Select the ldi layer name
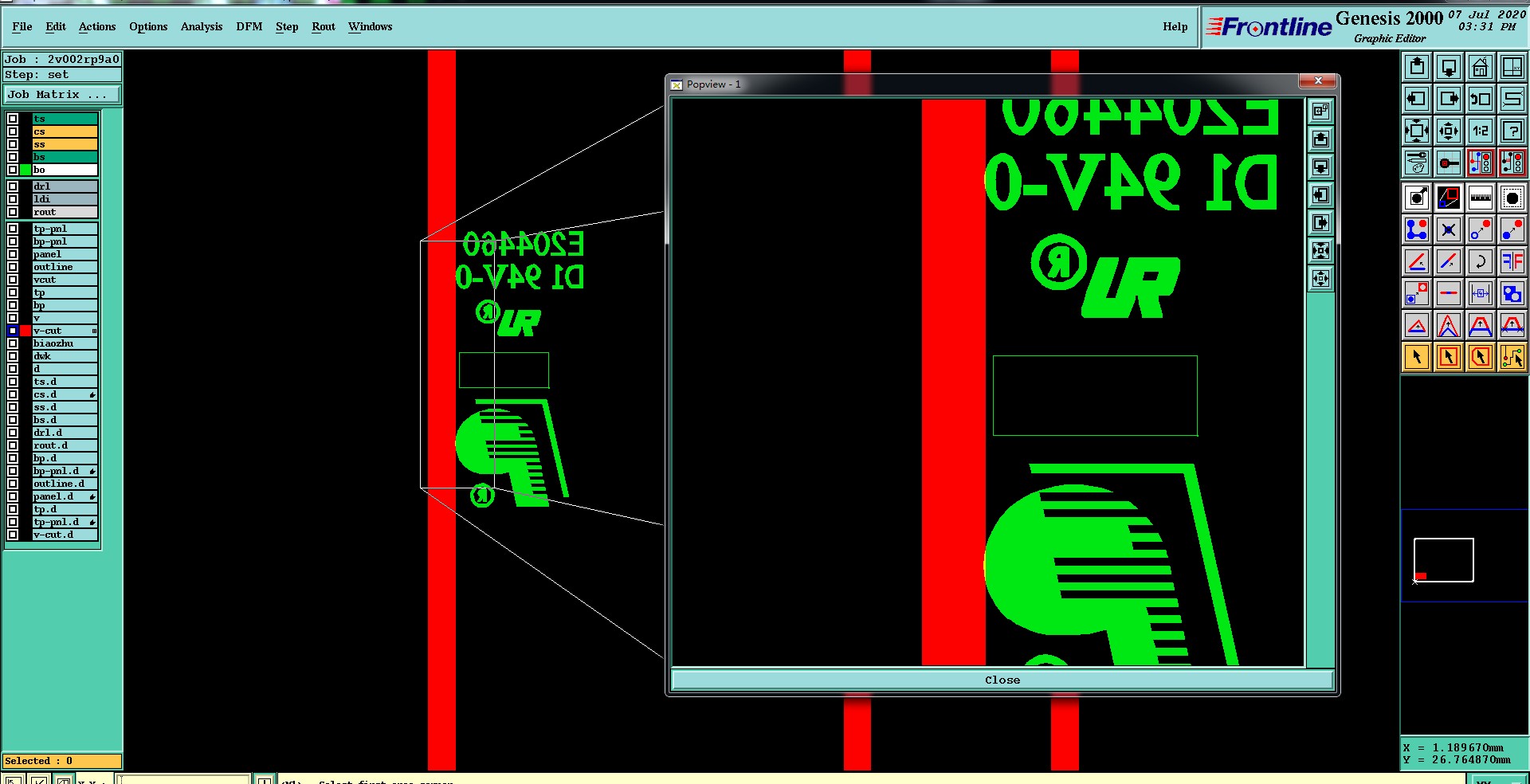1530x784 pixels. point(65,199)
